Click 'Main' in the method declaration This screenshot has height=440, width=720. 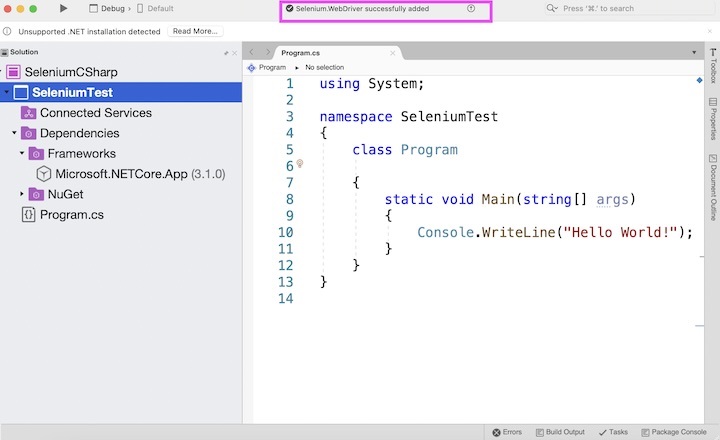498,199
